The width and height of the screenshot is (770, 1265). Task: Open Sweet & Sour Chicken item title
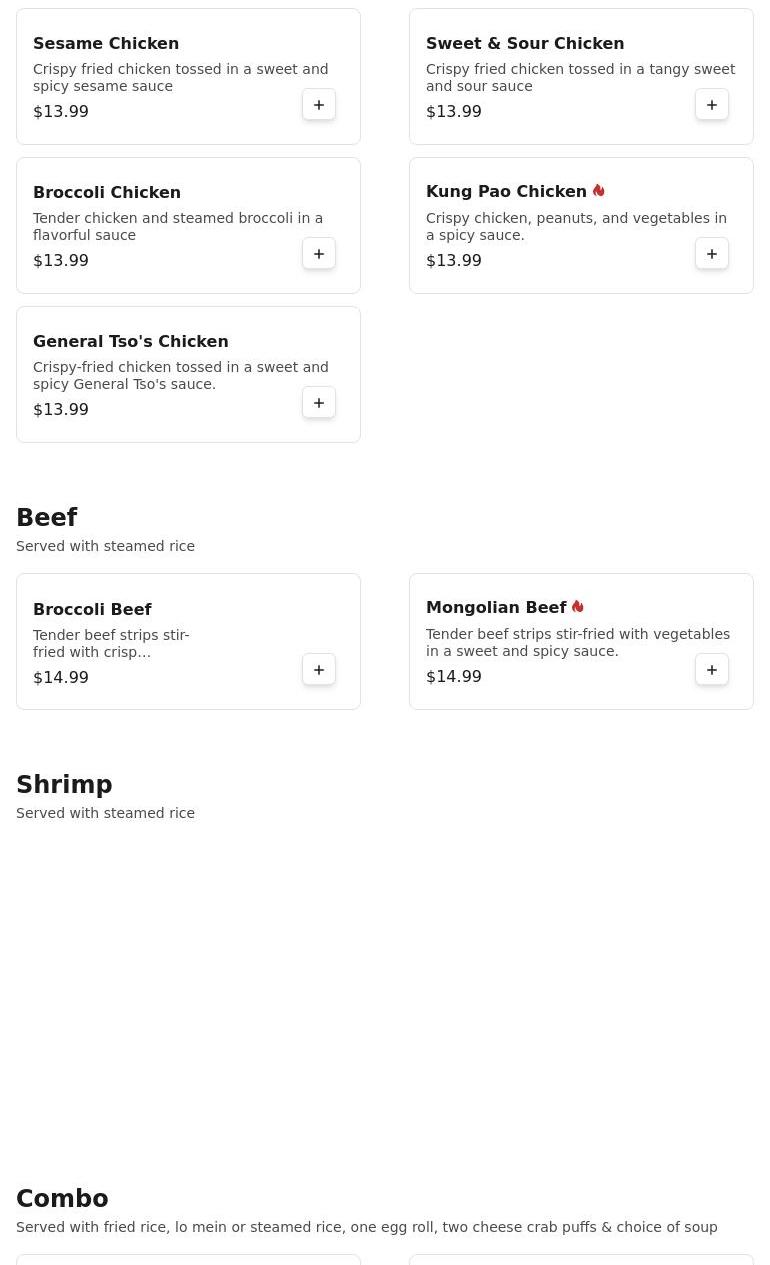click(525, 44)
